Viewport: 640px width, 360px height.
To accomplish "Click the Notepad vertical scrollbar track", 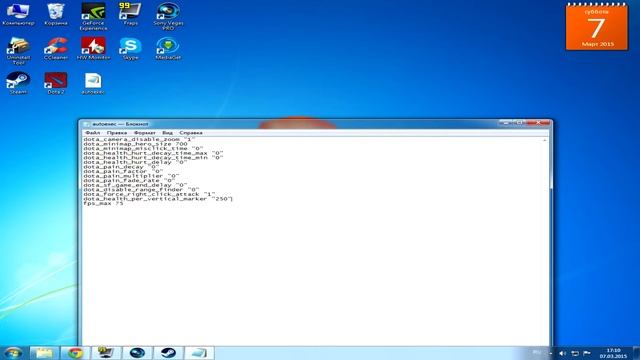I will [x=545, y=245].
